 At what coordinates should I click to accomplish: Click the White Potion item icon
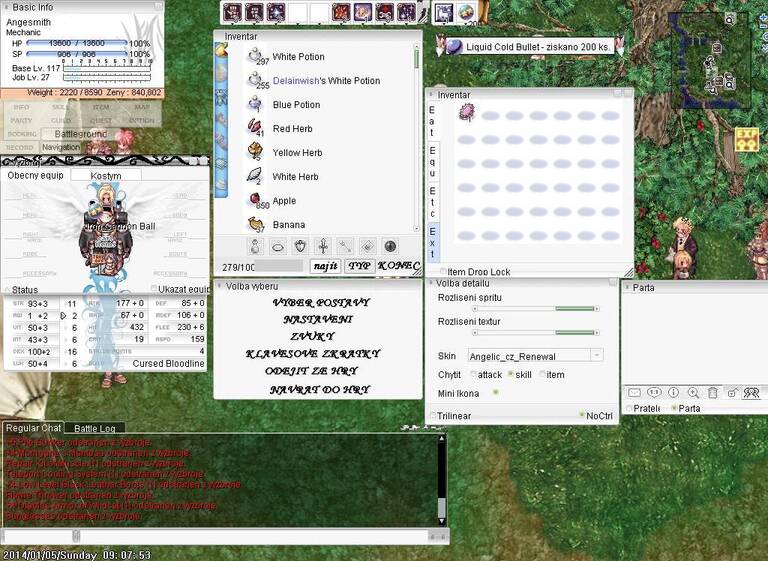(256, 56)
